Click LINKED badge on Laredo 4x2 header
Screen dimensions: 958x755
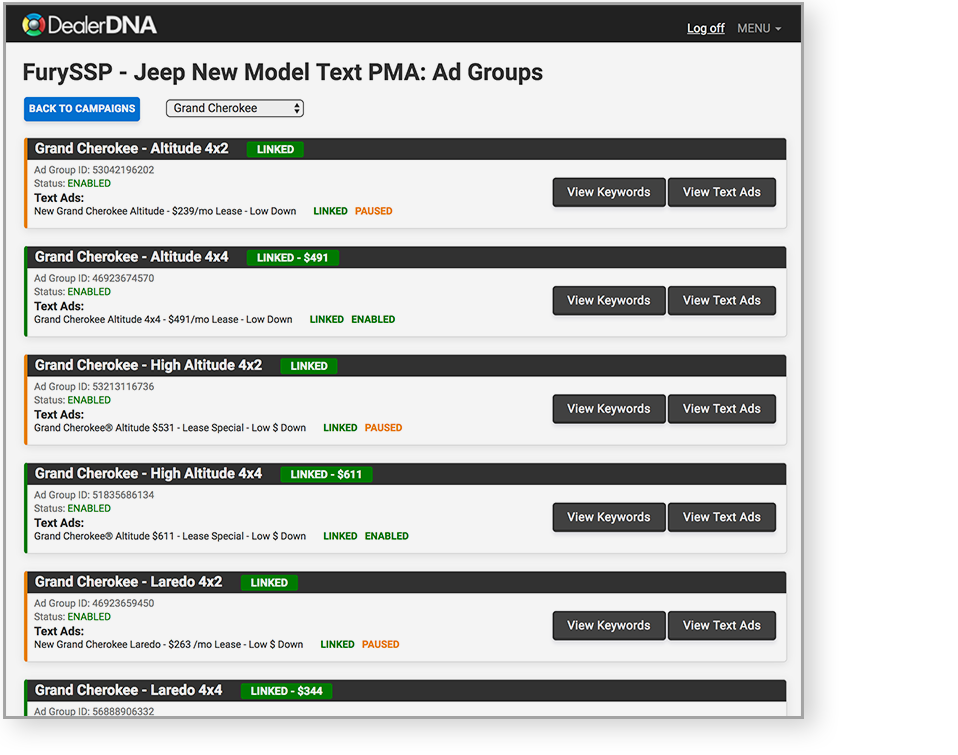[269, 583]
